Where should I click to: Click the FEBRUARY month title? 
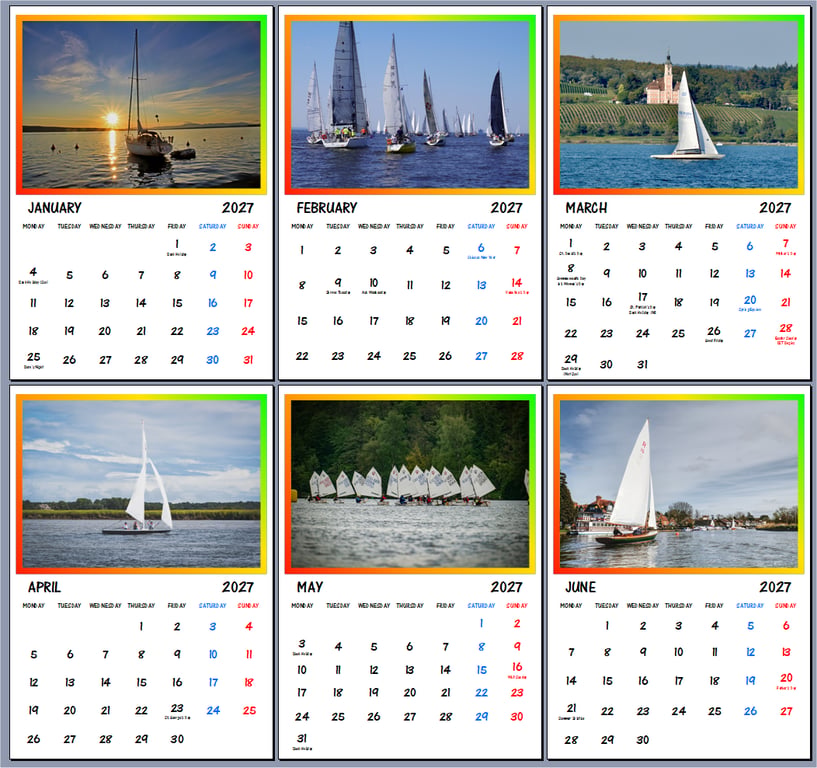[327, 208]
